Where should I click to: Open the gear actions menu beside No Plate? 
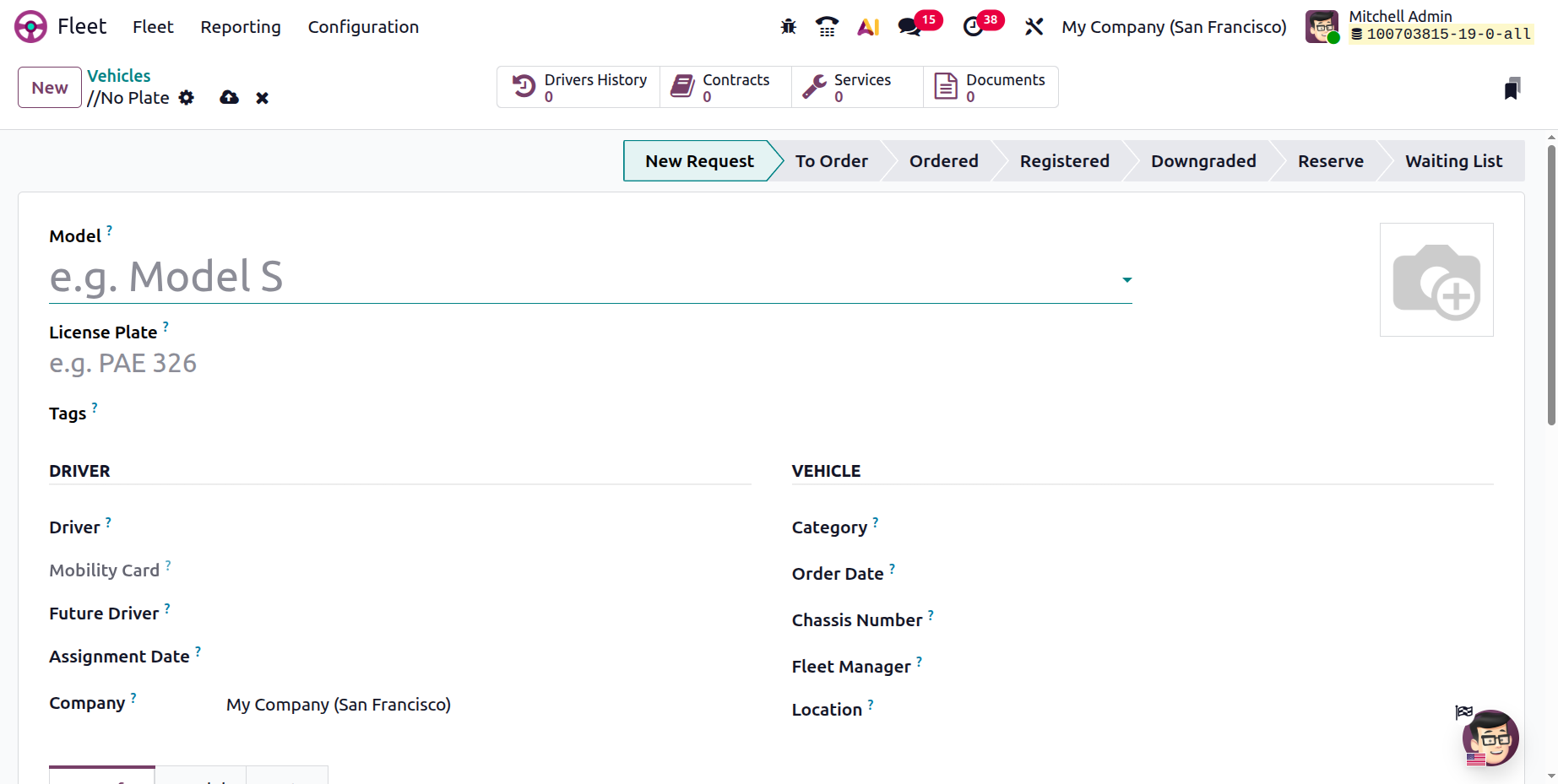click(187, 98)
